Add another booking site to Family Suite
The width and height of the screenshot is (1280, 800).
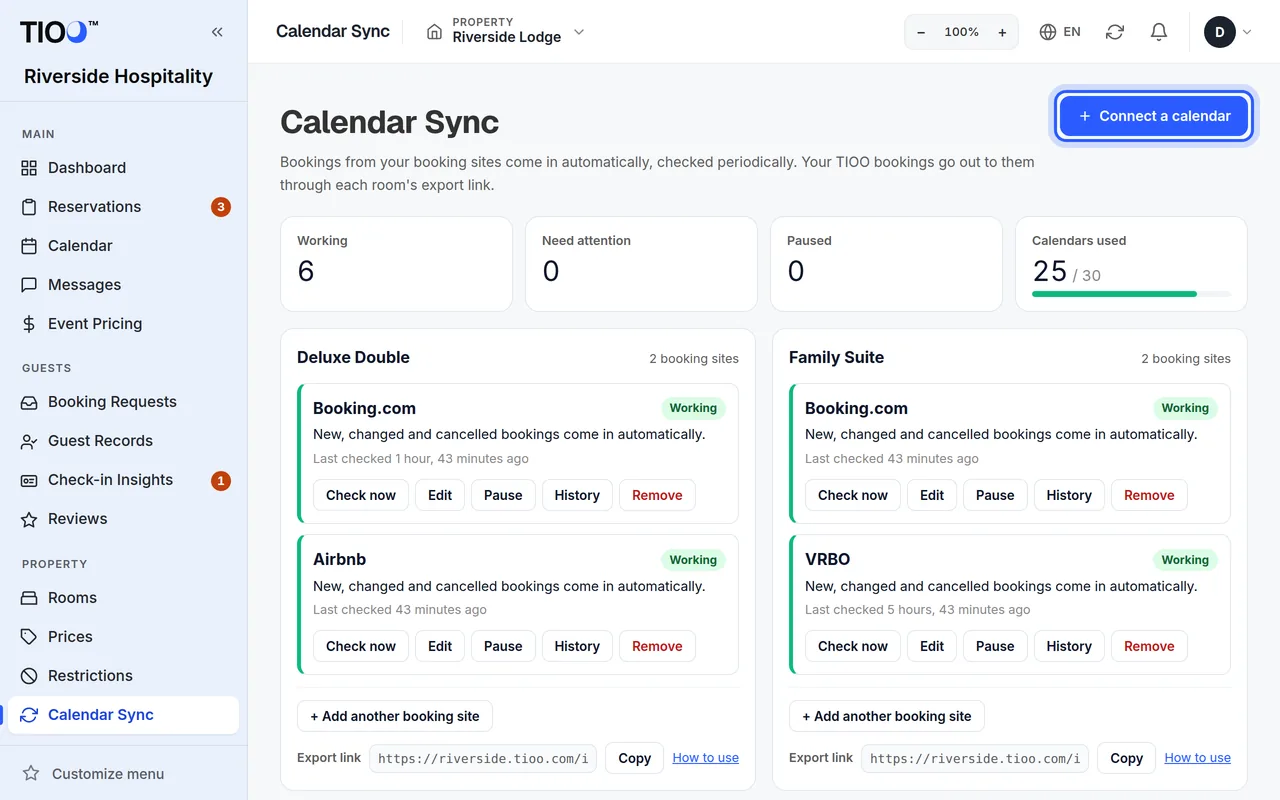(x=887, y=716)
